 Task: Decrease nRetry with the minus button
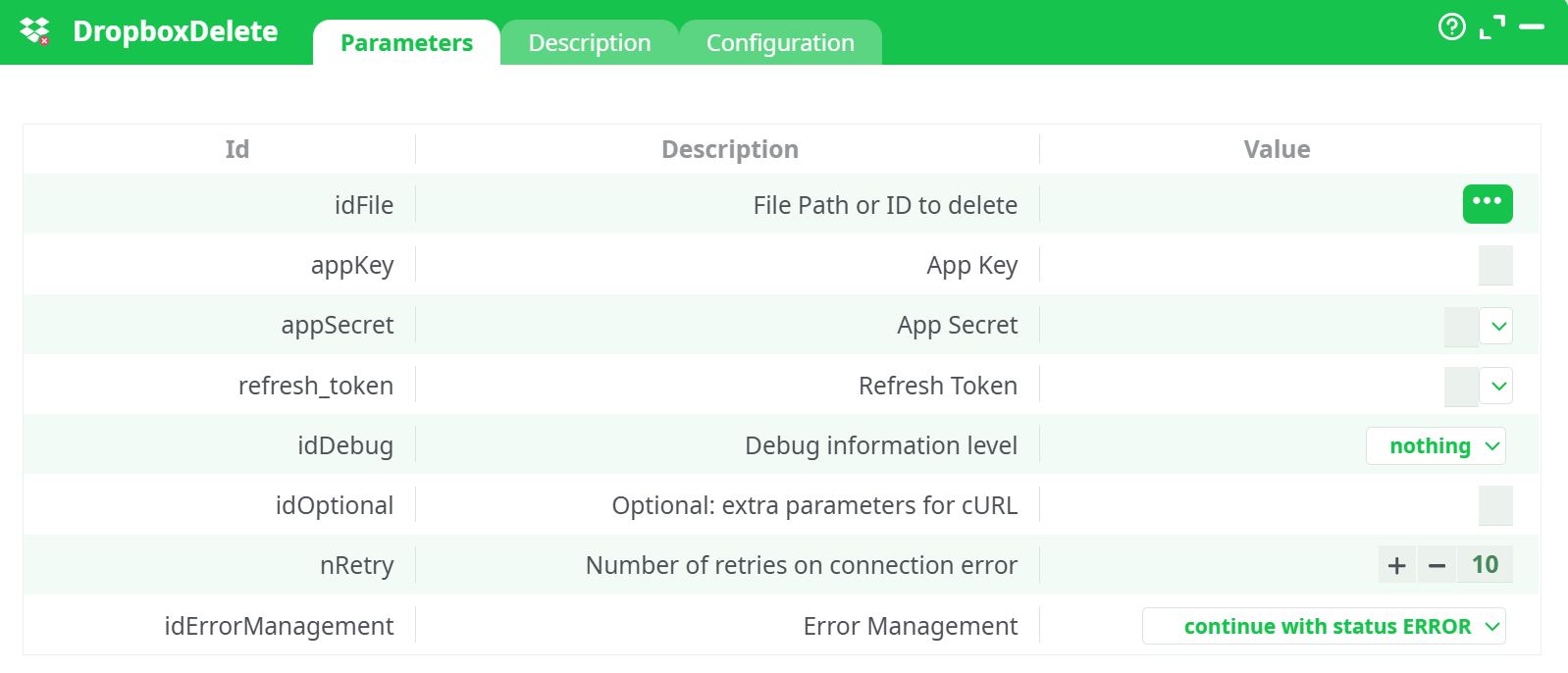point(1437,565)
